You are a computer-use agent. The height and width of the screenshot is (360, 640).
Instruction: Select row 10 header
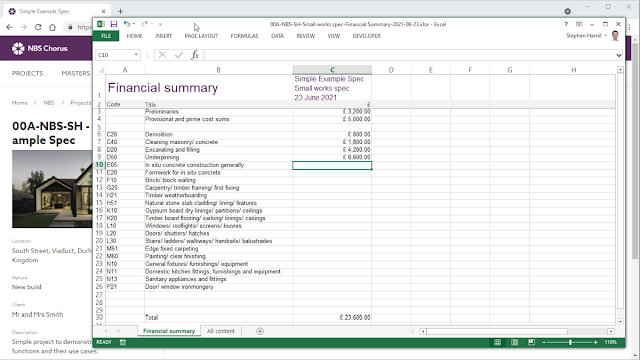(x=99, y=165)
